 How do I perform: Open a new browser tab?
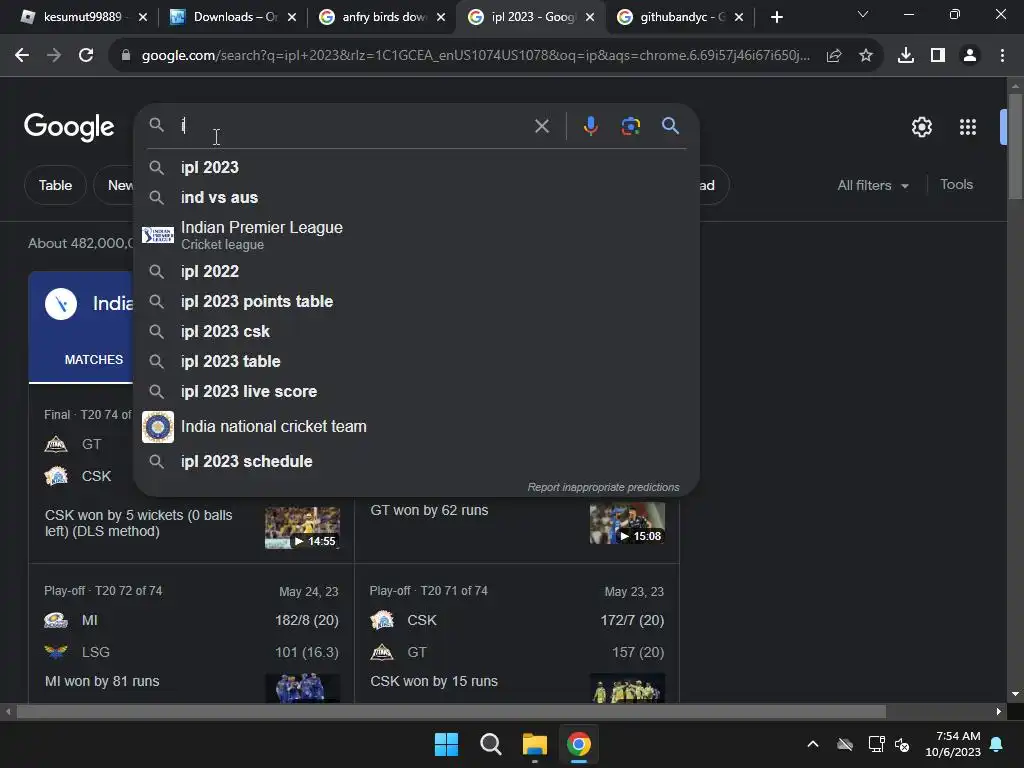point(776,17)
